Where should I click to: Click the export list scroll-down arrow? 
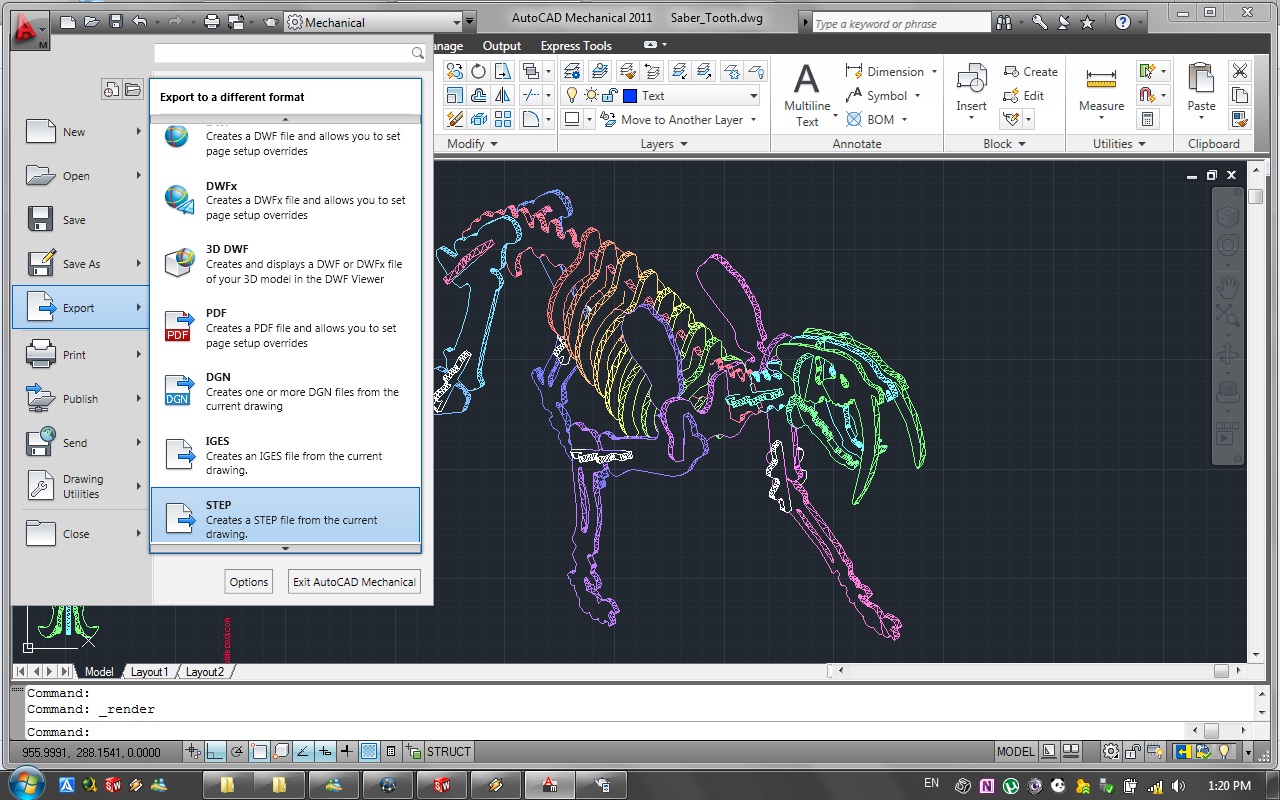pyautogui.click(x=285, y=549)
